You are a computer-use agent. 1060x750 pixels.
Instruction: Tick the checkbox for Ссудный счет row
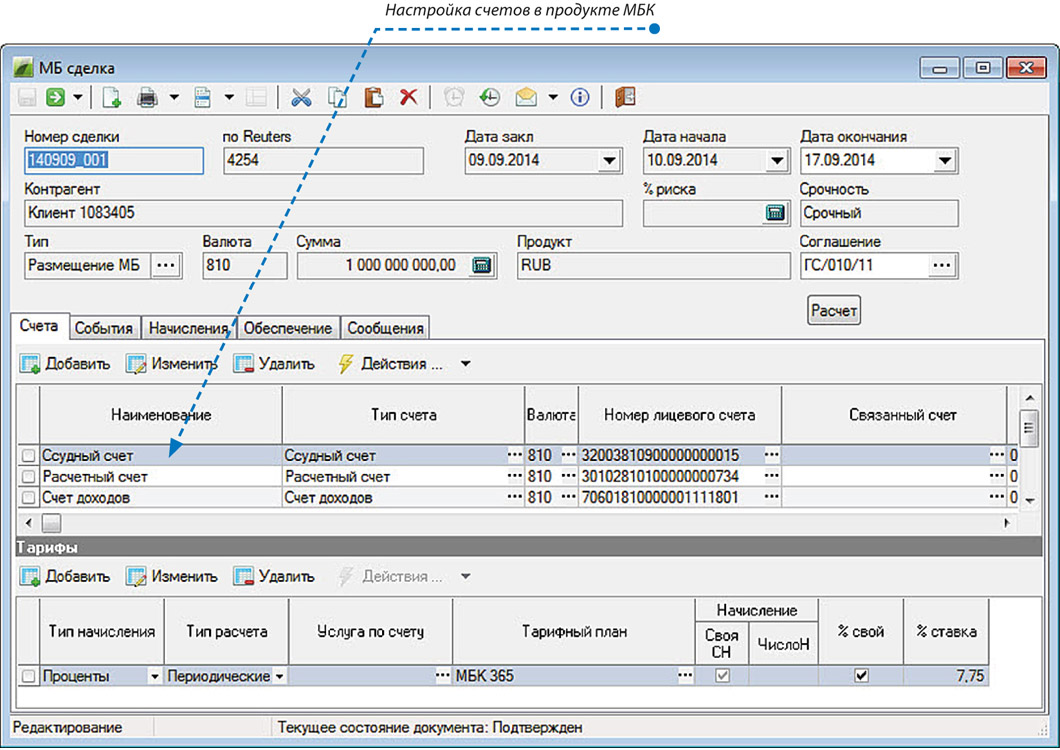[29, 456]
